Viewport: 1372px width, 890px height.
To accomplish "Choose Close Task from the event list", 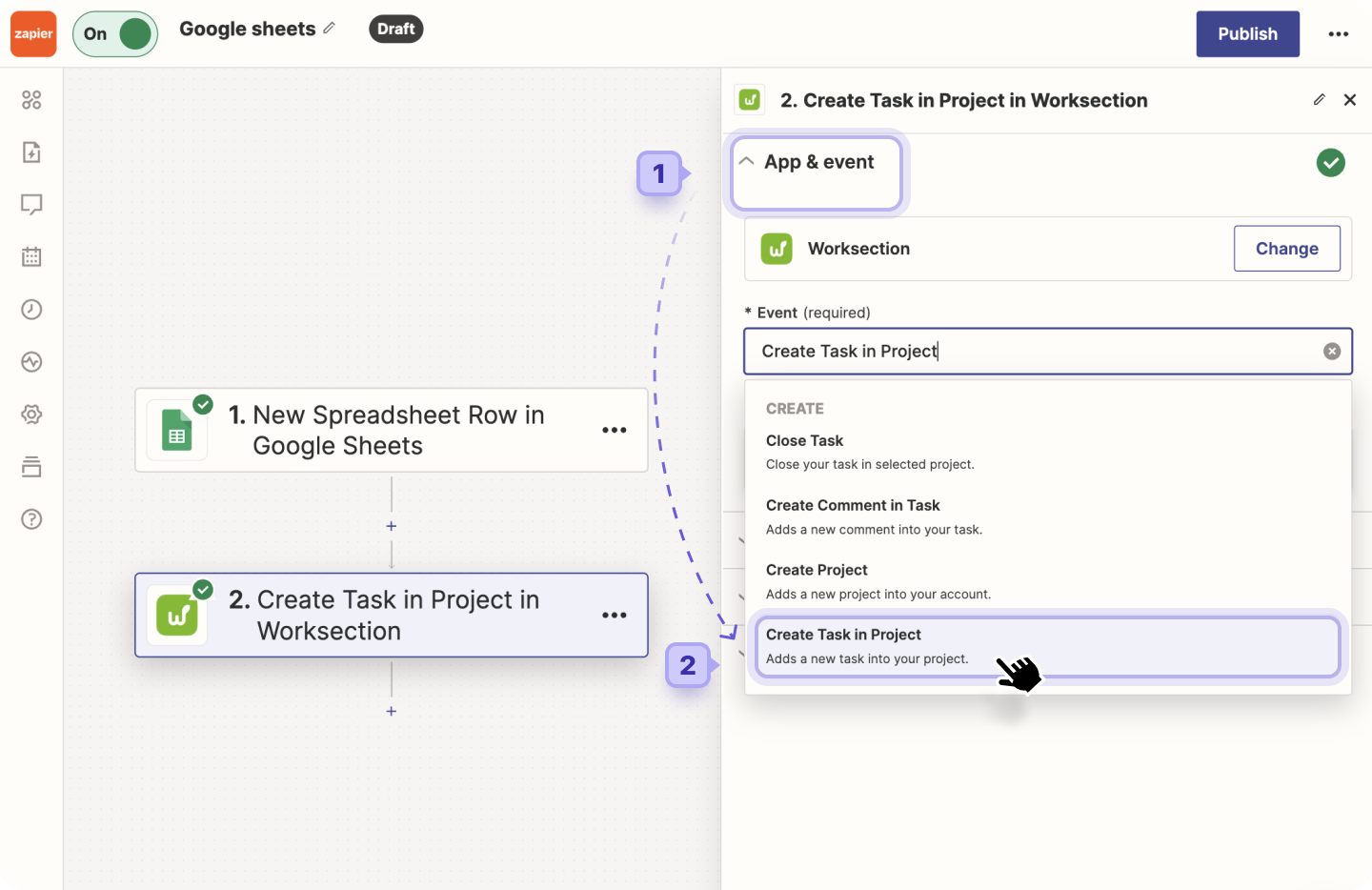I will tap(804, 440).
